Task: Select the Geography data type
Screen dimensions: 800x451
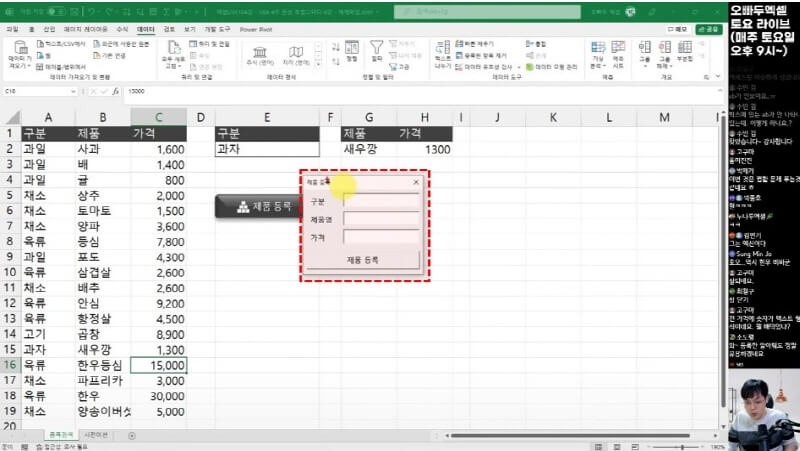Action: [296, 56]
